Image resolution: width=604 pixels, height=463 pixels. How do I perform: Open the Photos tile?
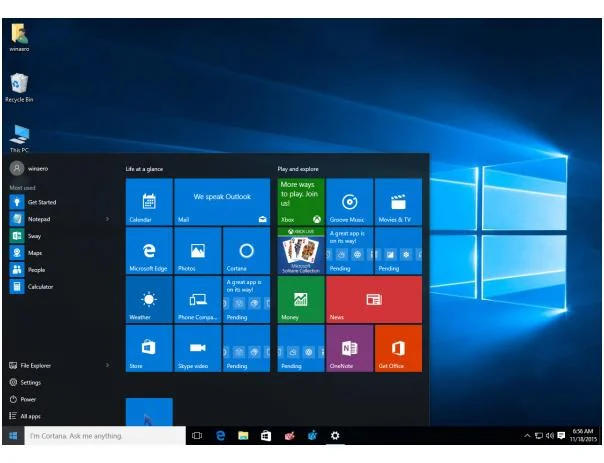[198, 250]
